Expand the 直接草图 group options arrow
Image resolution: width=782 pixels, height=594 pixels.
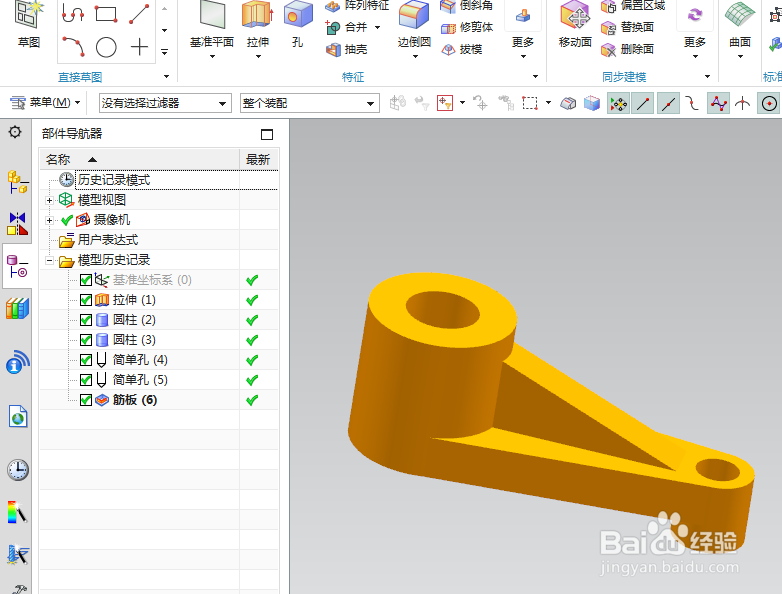pos(167,77)
